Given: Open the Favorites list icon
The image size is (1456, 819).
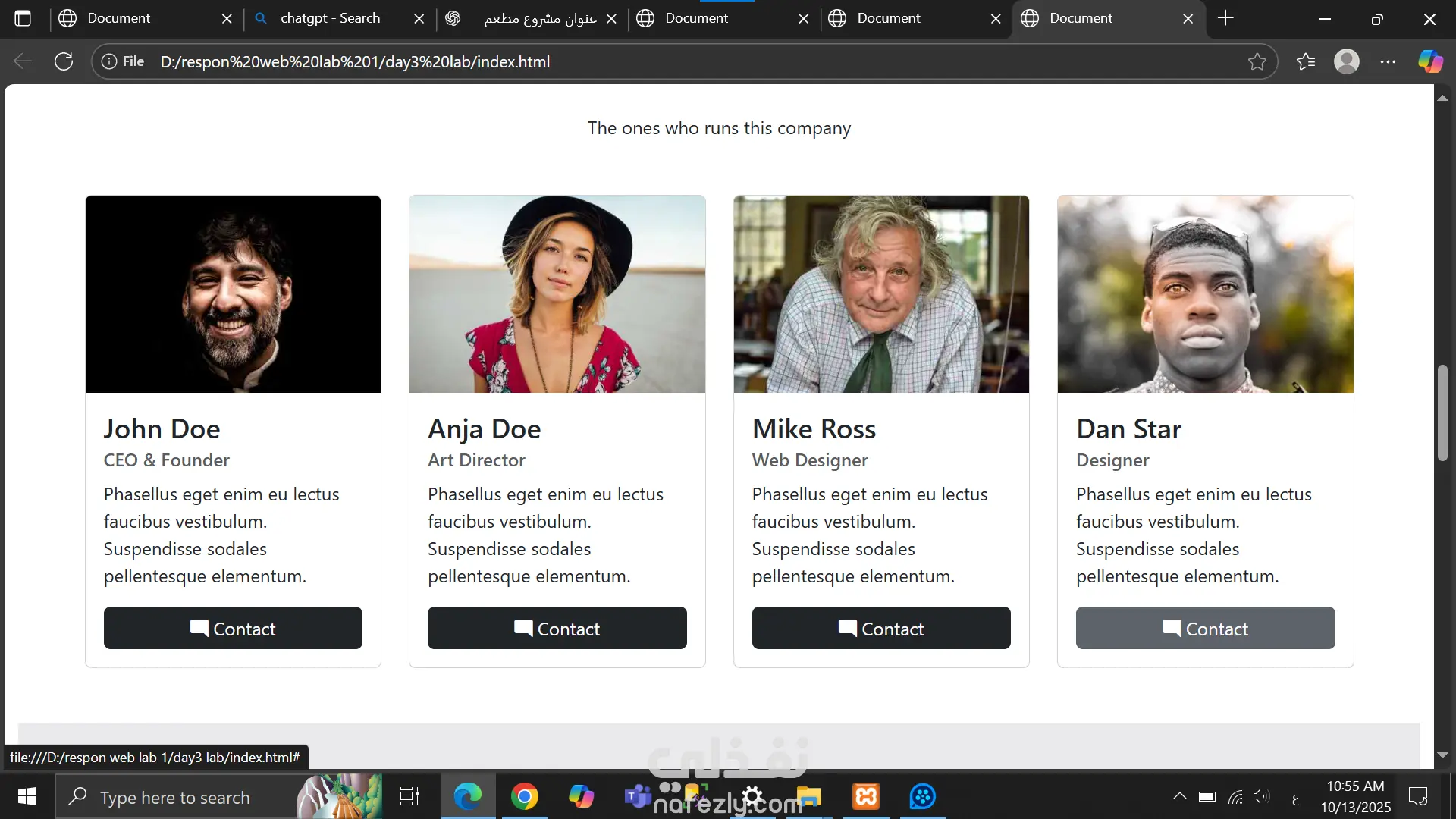Looking at the screenshot, I should coord(1306,61).
